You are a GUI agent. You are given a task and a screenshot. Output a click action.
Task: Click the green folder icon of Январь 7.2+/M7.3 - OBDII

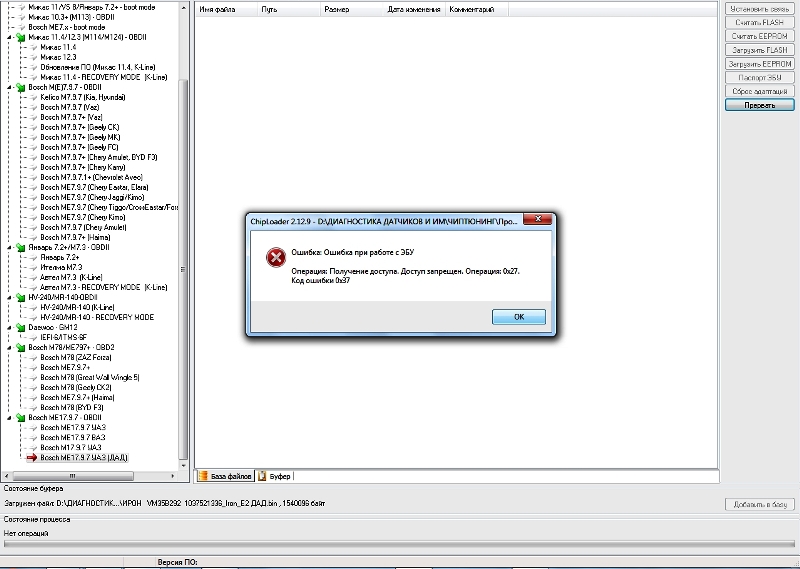pyautogui.click(x=20, y=247)
